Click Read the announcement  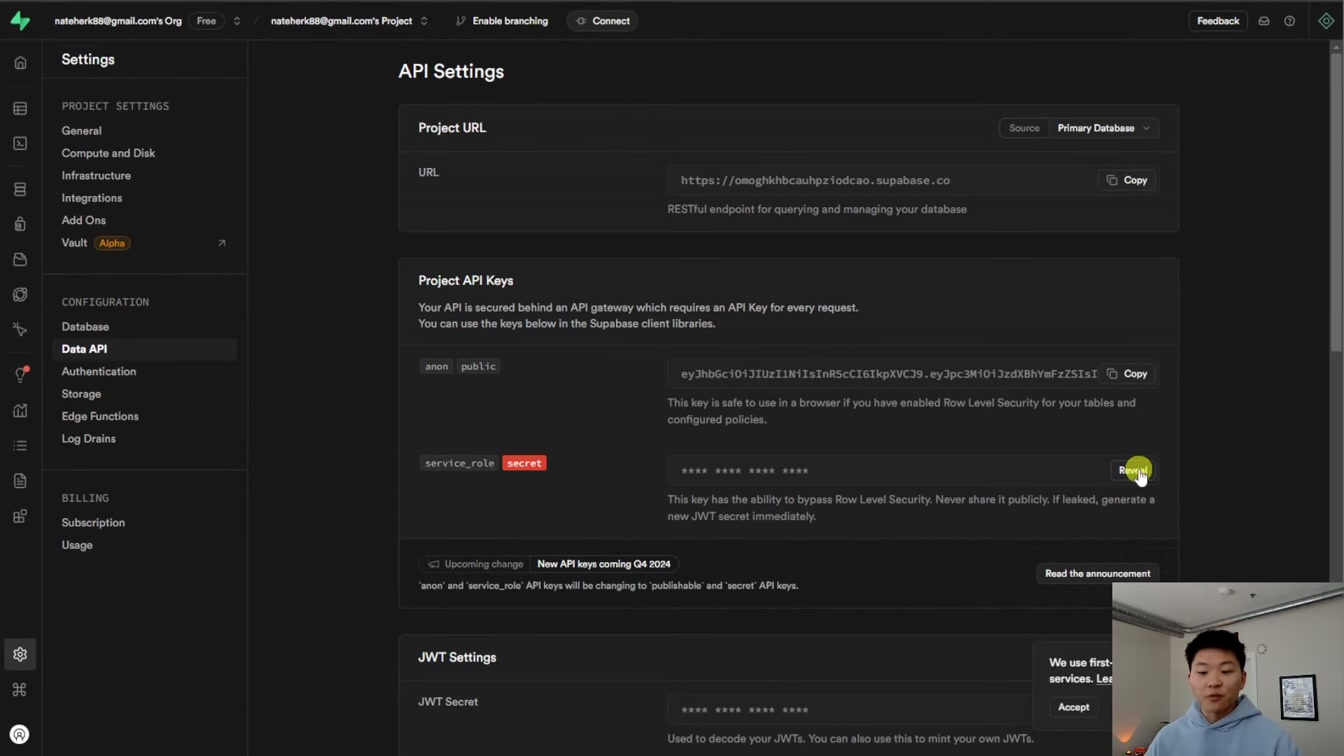[1097, 574]
